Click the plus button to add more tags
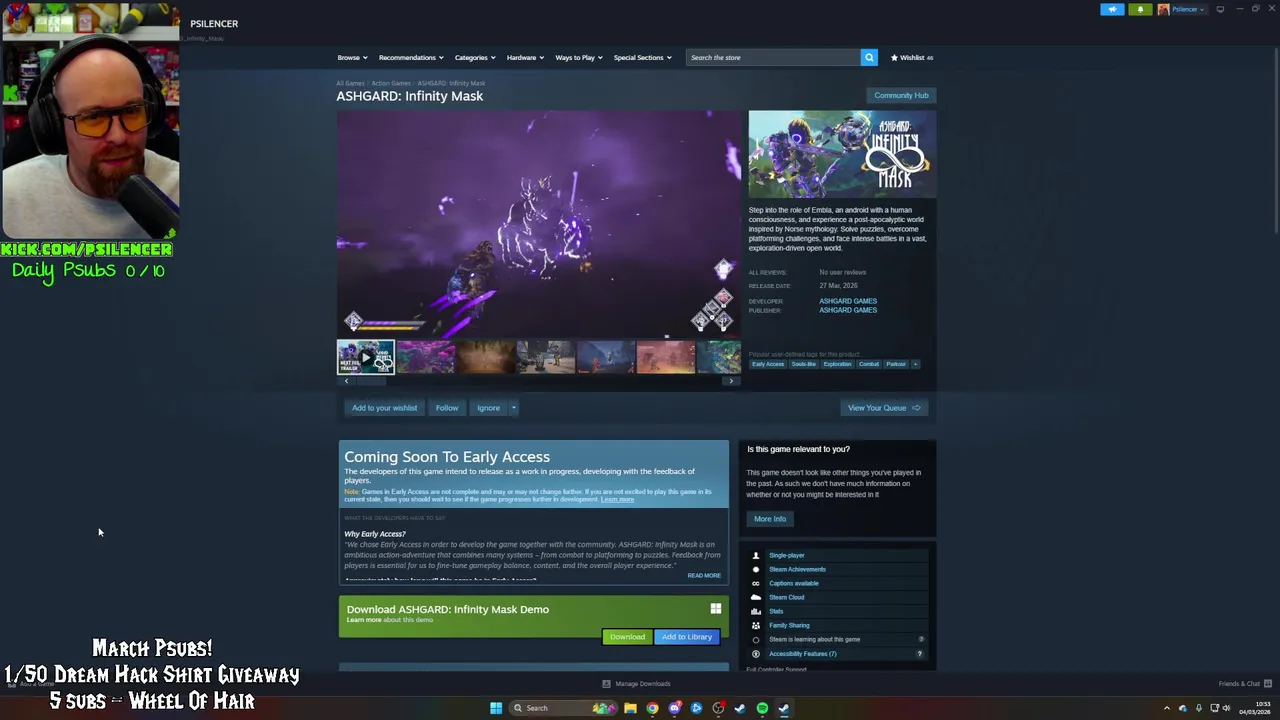The height and width of the screenshot is (720, 1280). [915, 364]
